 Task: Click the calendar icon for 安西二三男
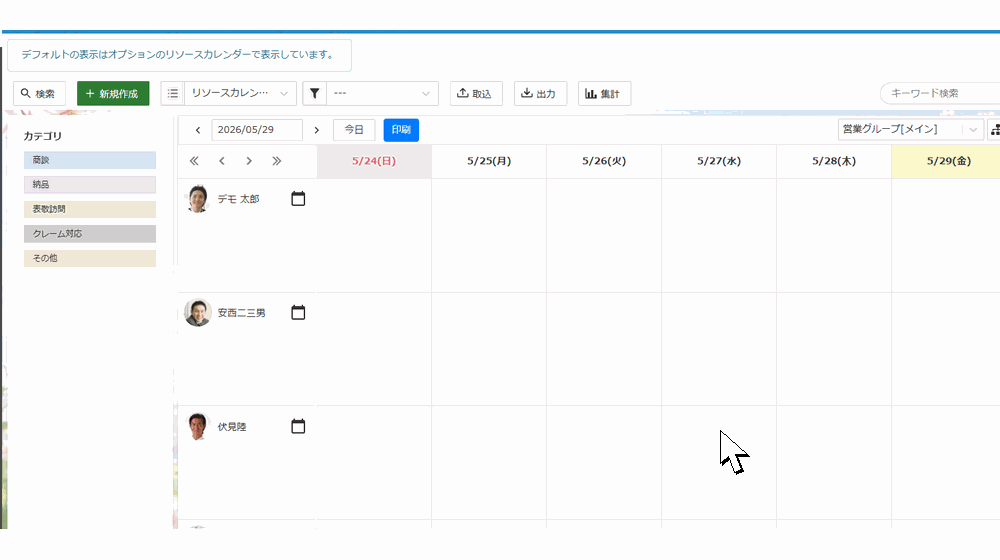(x=298, y=313)
